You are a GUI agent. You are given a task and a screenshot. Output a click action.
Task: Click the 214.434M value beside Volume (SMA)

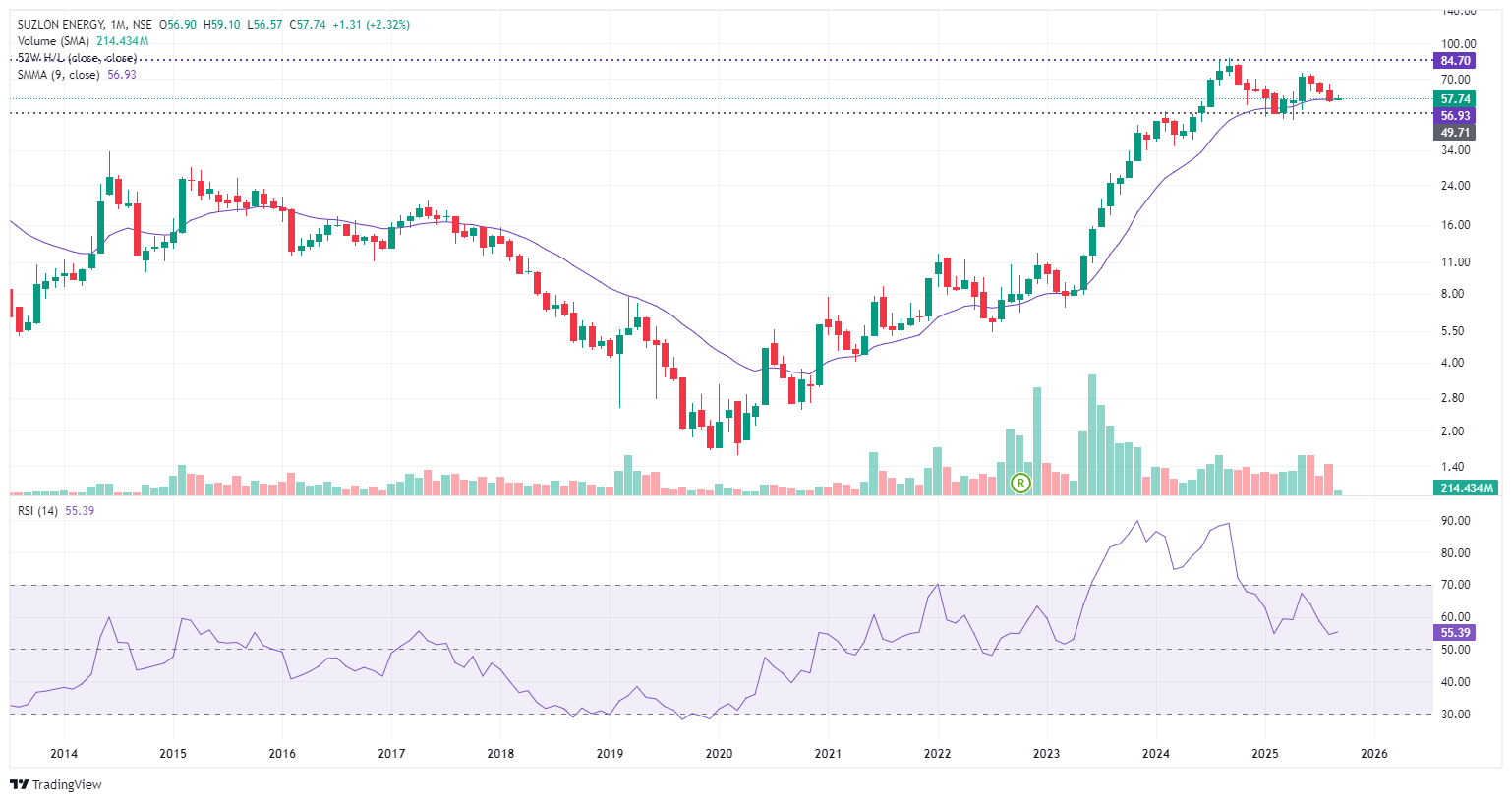click(123, 41)
